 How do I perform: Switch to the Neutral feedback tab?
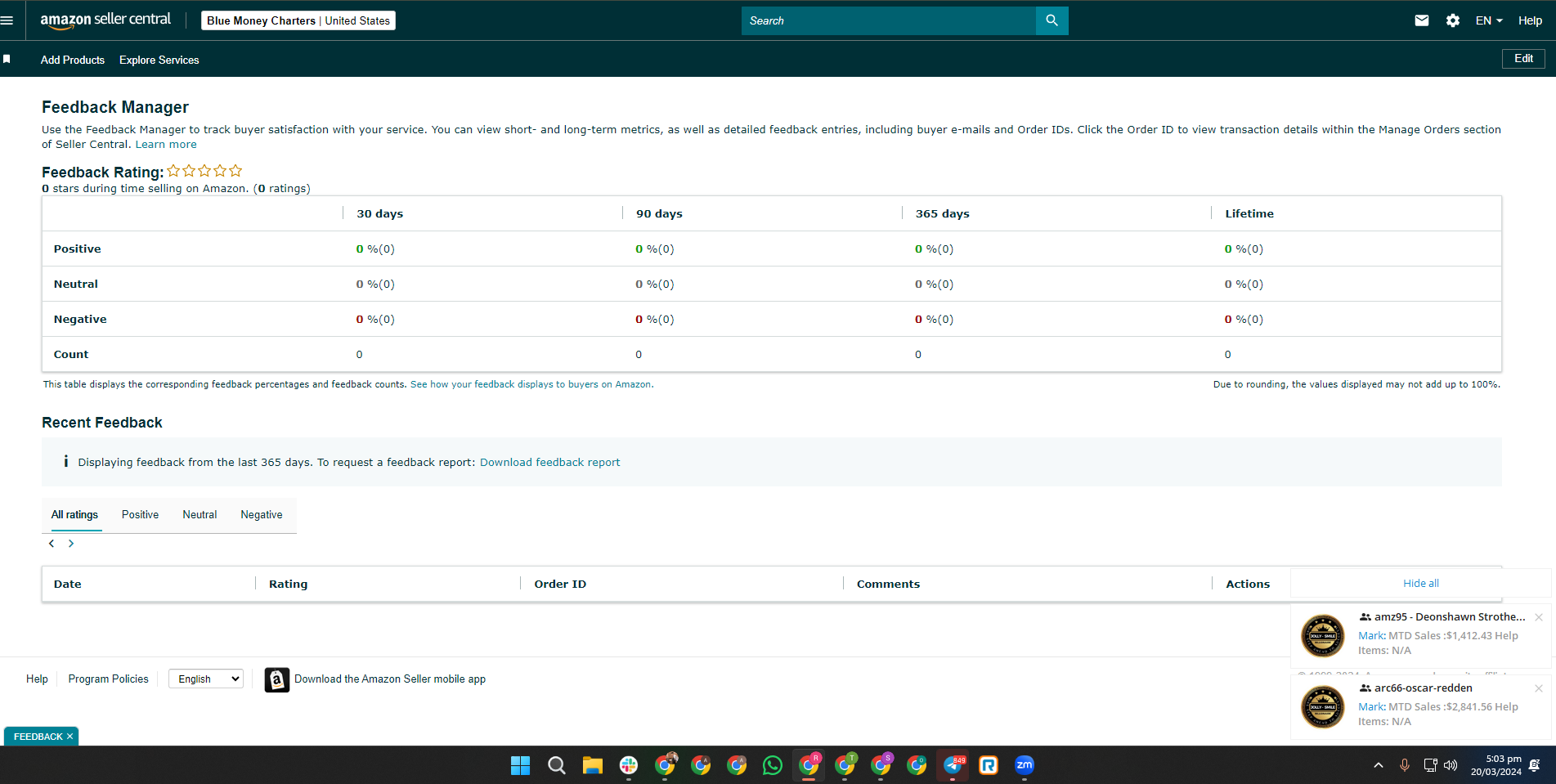tap(200, 515)
